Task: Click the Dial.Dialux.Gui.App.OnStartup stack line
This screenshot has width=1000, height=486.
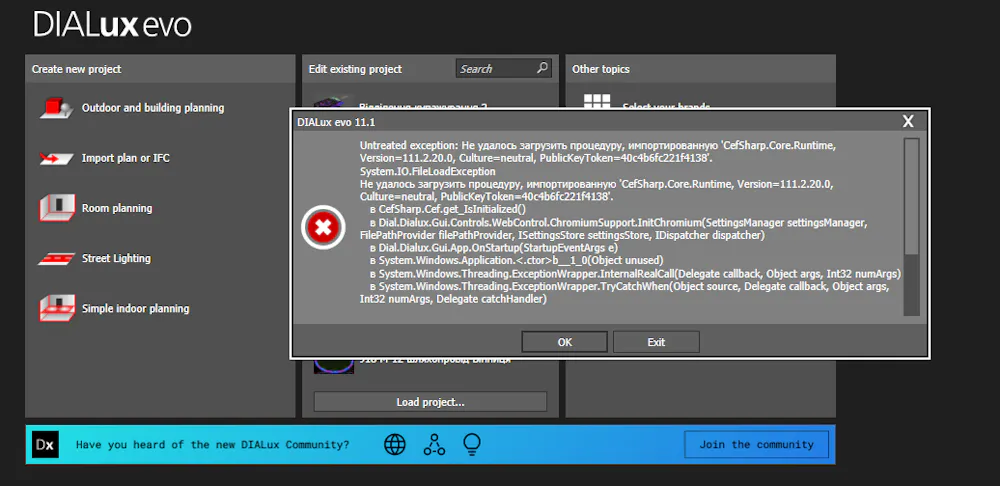Action: point(494,247)
